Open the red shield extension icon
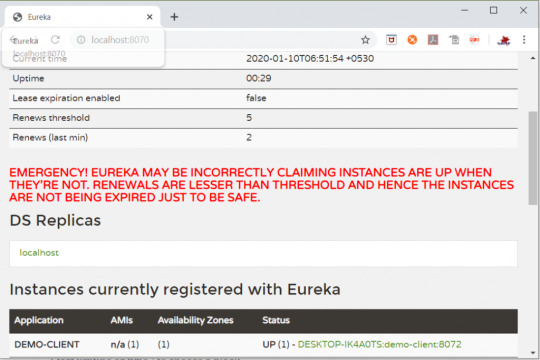Viewport: 540px width, 360px height. pyautogui.click(x=391, y=40)
